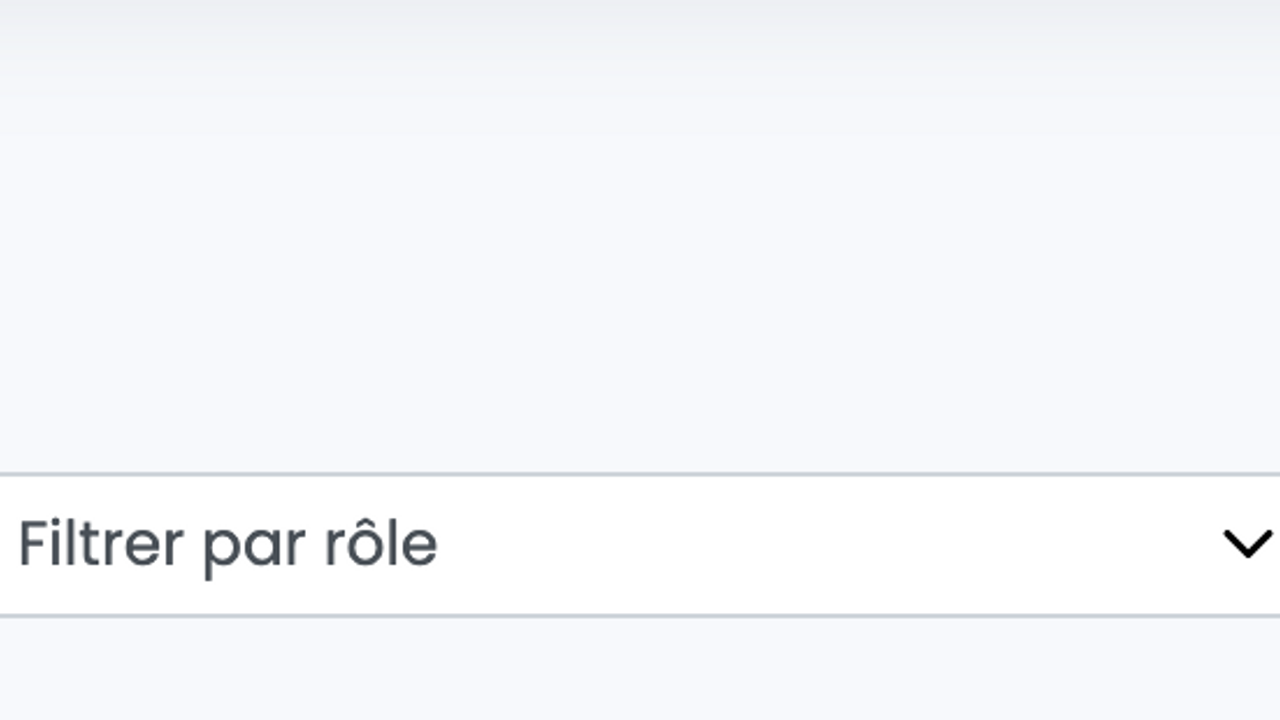
Task: Focus the Filtrer par rôle select control
Action: tap(640, 544)
